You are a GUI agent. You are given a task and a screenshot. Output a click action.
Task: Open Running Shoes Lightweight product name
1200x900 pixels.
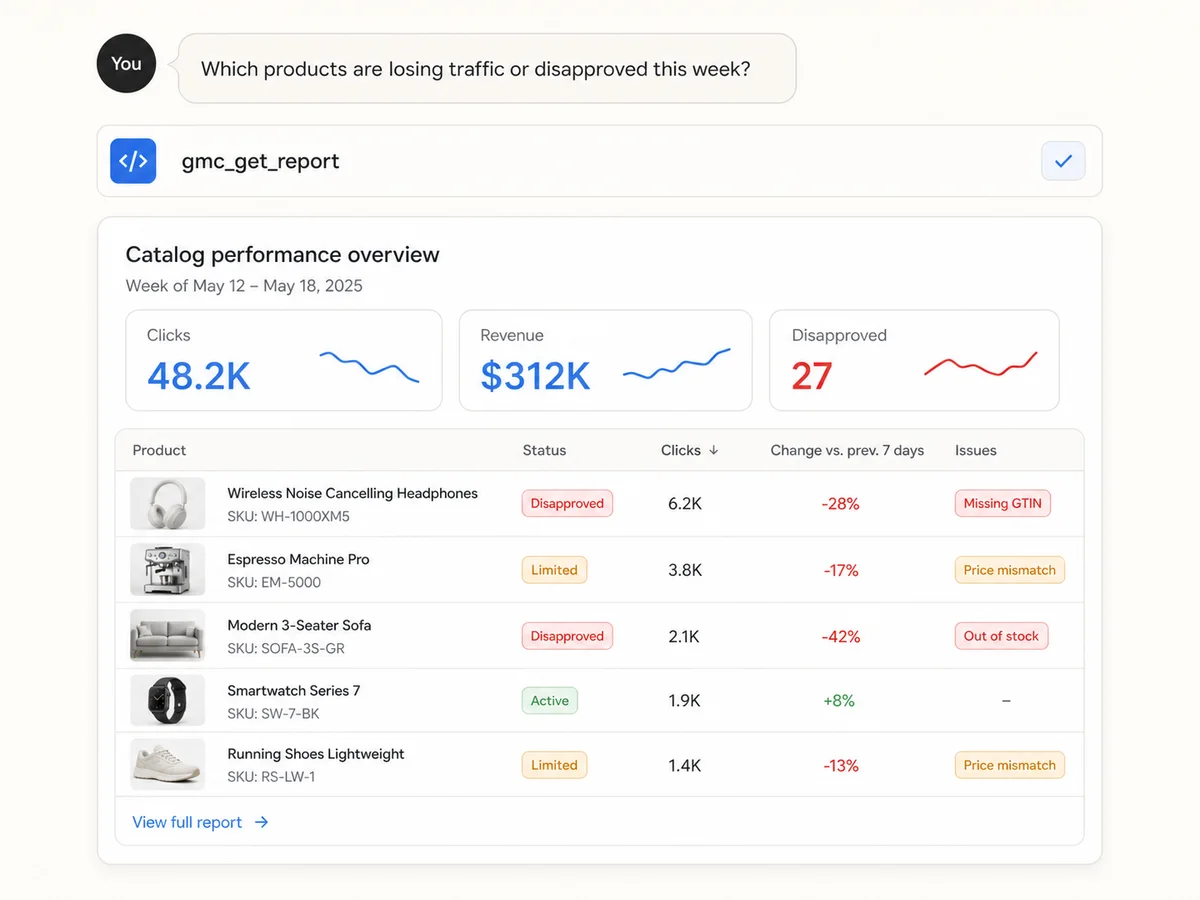pyautogui.click(x=316, y=754)
